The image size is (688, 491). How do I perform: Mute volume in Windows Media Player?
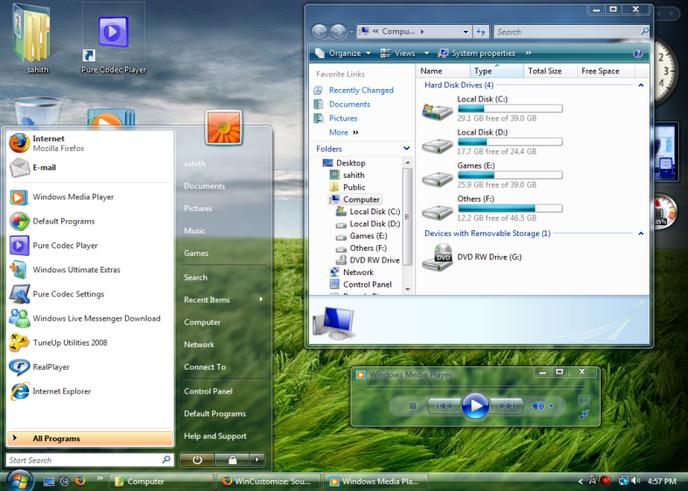click(x=537, y=406)
